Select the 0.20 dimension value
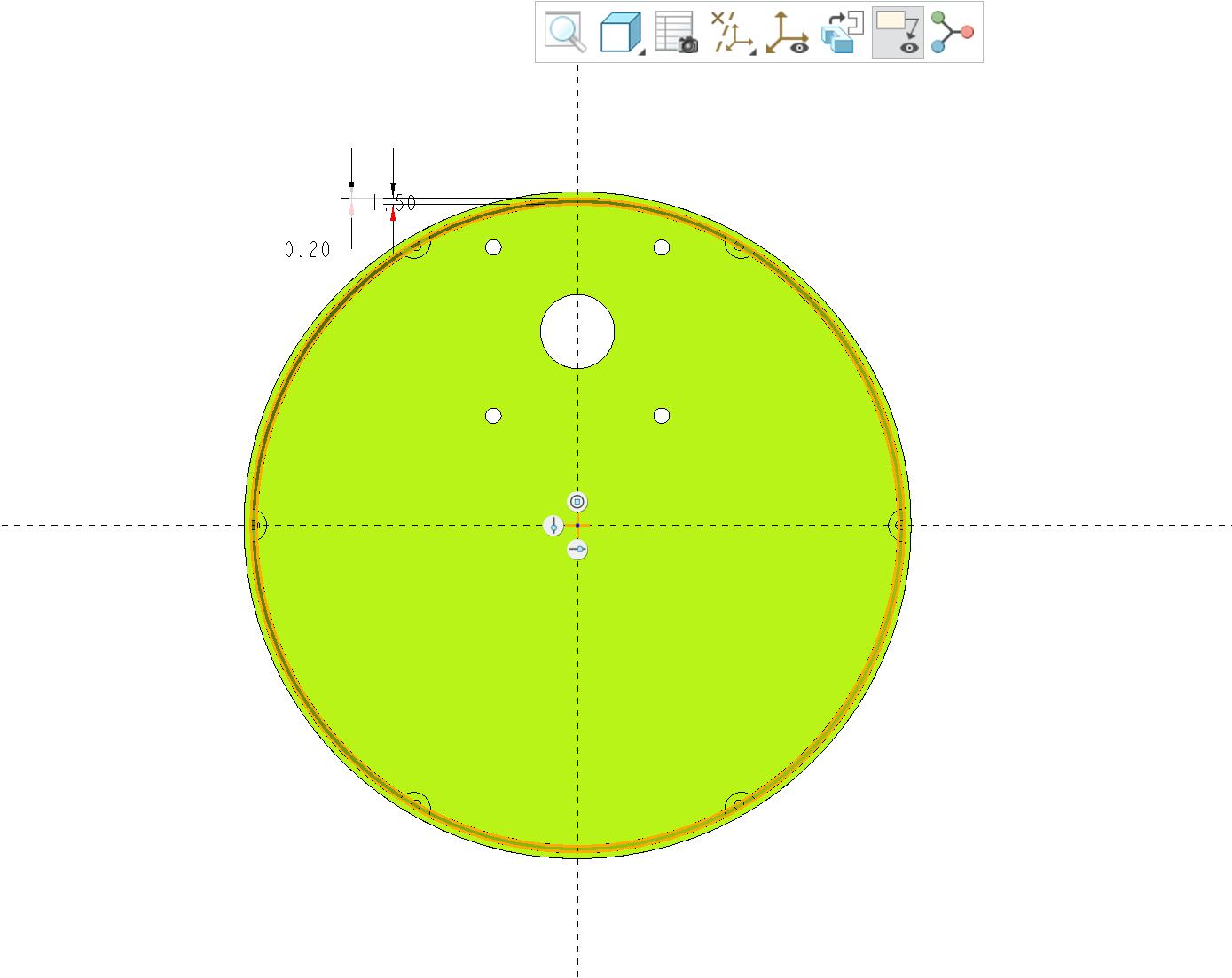The height and width of the screenshot is (978, 1232). point(307,250)
